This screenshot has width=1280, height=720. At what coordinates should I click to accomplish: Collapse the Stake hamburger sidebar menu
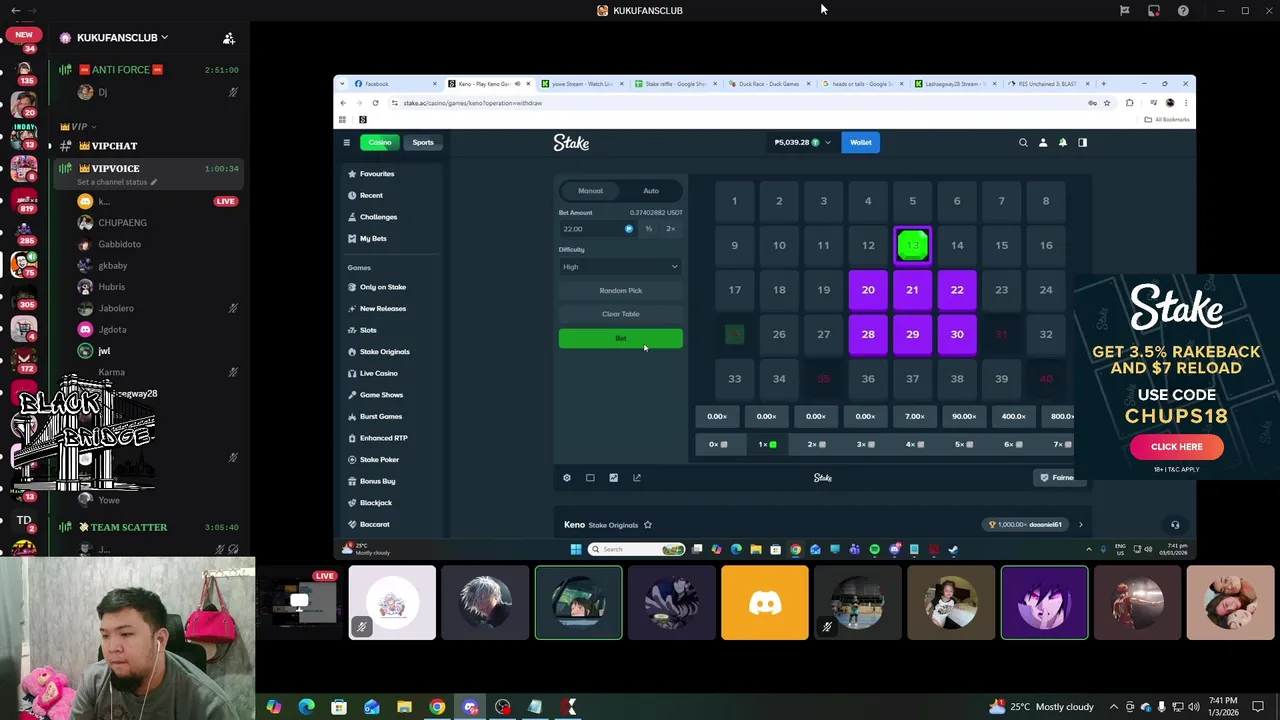tap(347, 143)
